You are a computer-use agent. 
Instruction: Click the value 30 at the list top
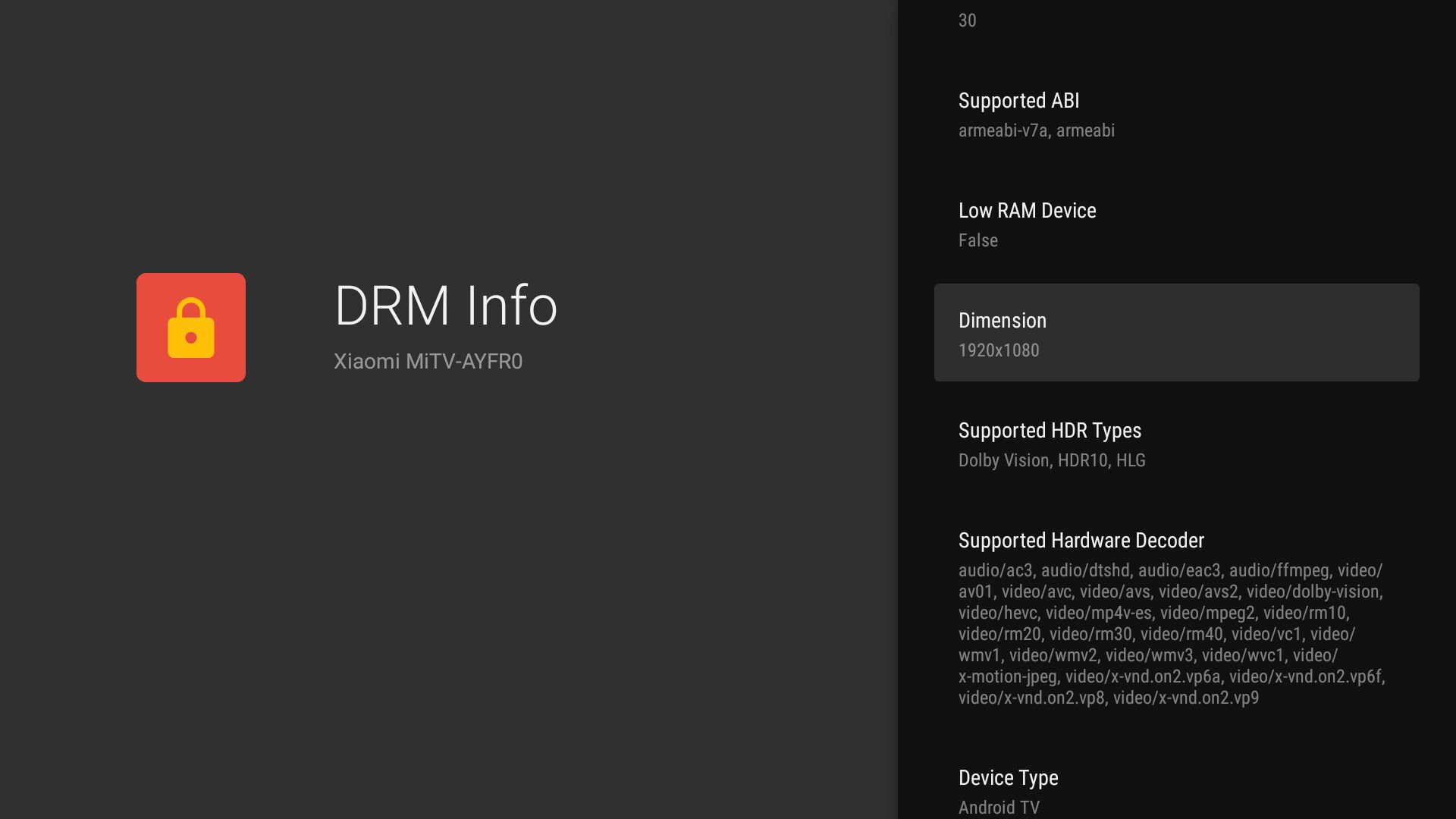point(968,20)
